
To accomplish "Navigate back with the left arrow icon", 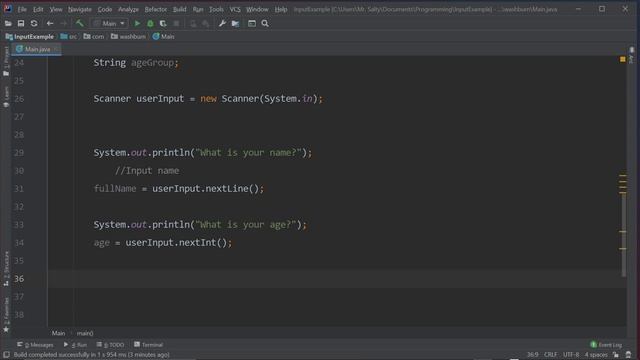I will coord(50,24).
